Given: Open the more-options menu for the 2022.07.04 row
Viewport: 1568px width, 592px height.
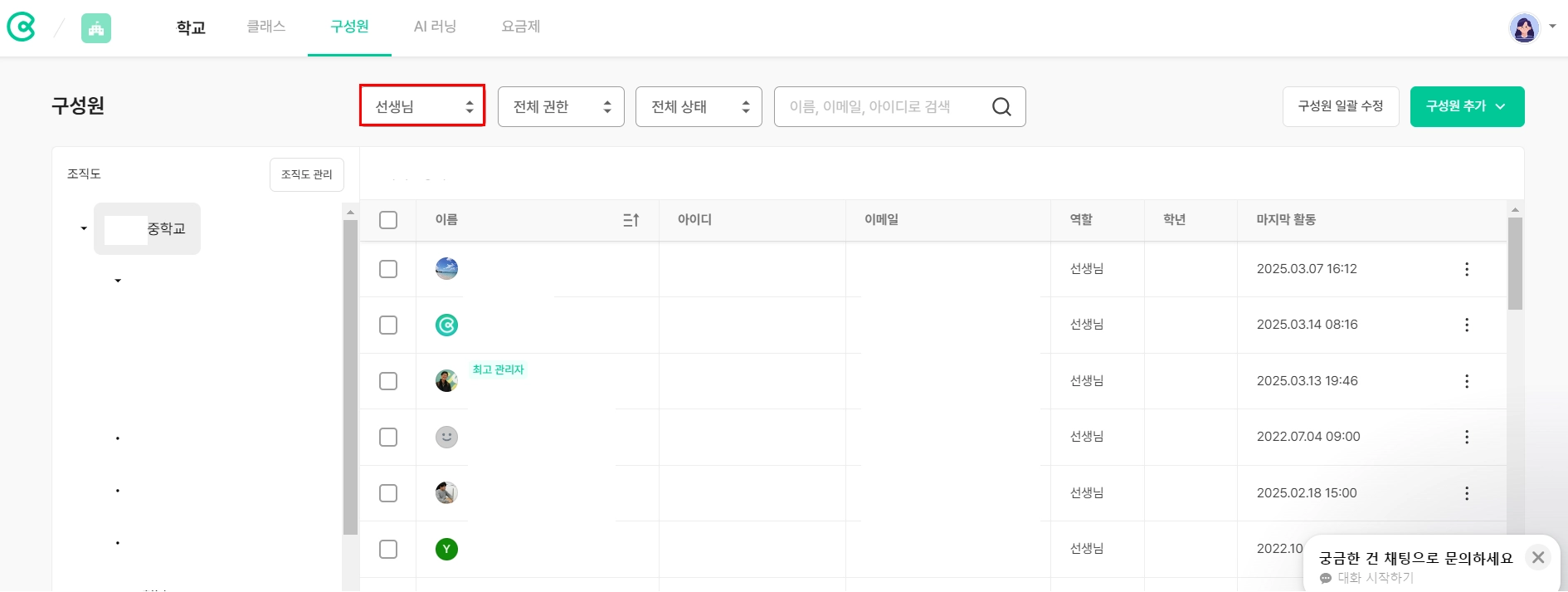Looking at the screenshot, I should coord(1466,437).
